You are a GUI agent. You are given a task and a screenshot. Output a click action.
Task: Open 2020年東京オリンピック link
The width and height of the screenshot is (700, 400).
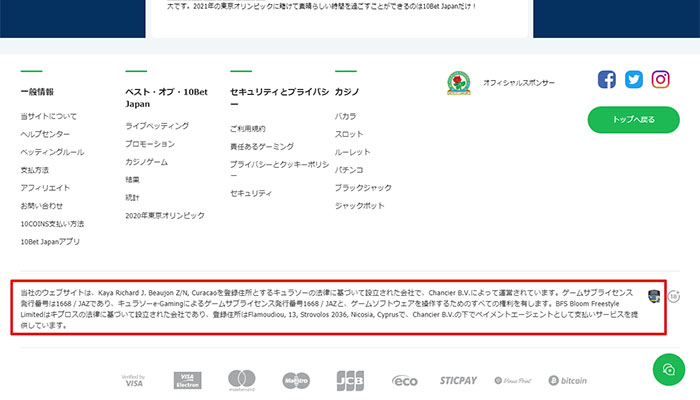(x=165, y=215)
